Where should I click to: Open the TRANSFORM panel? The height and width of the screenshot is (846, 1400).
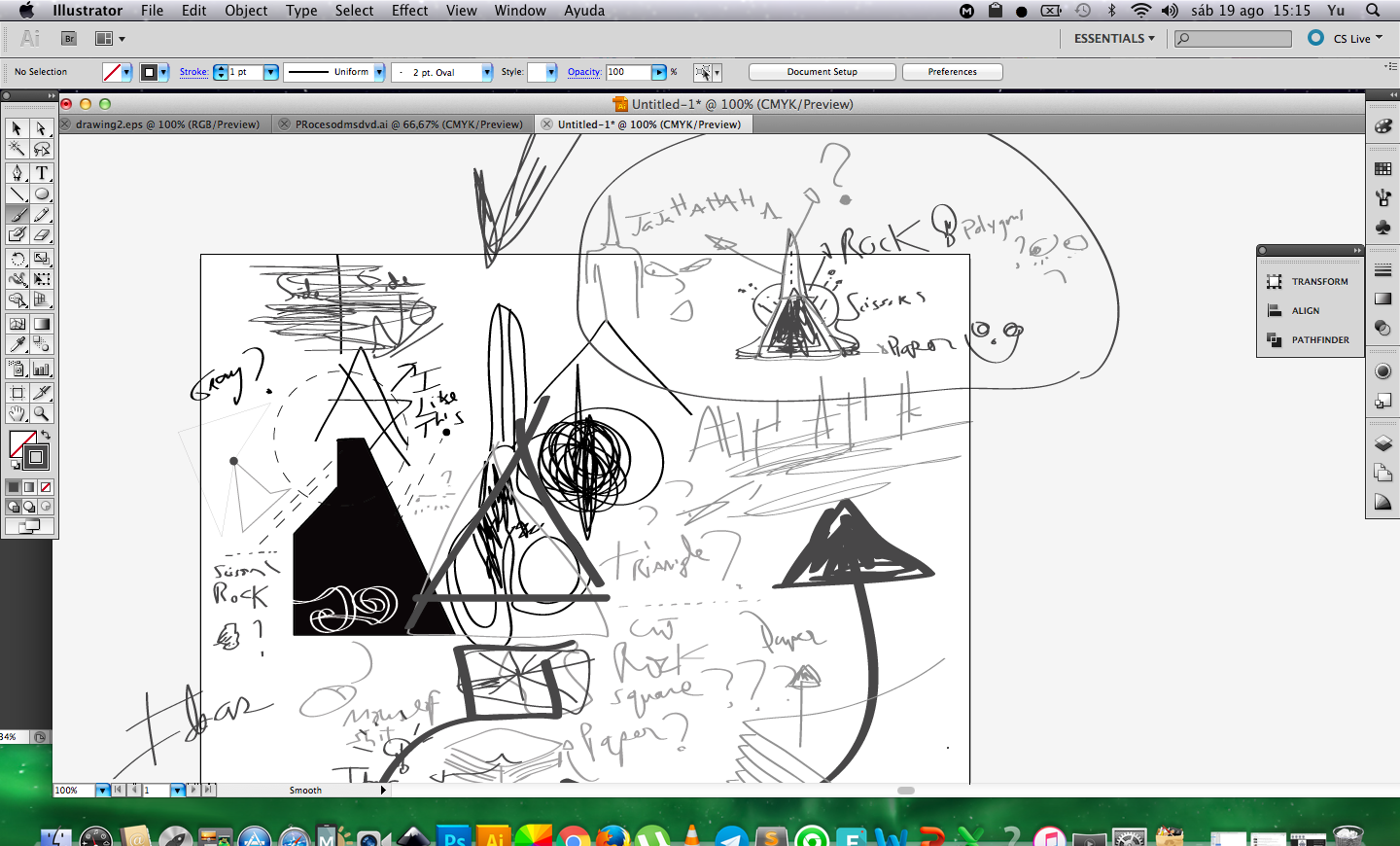click(1310, 282)
